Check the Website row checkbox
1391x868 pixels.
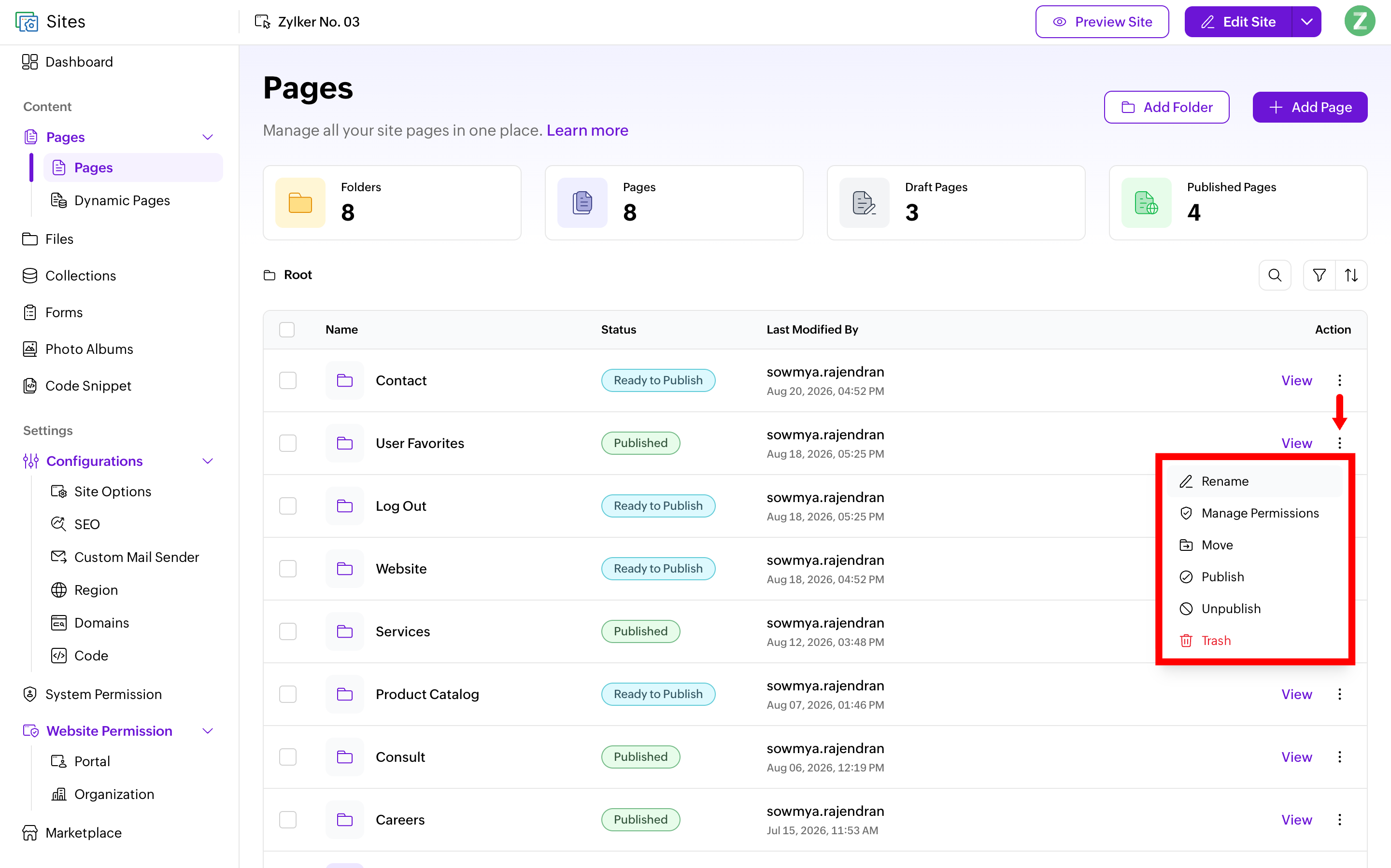[288, 569]
